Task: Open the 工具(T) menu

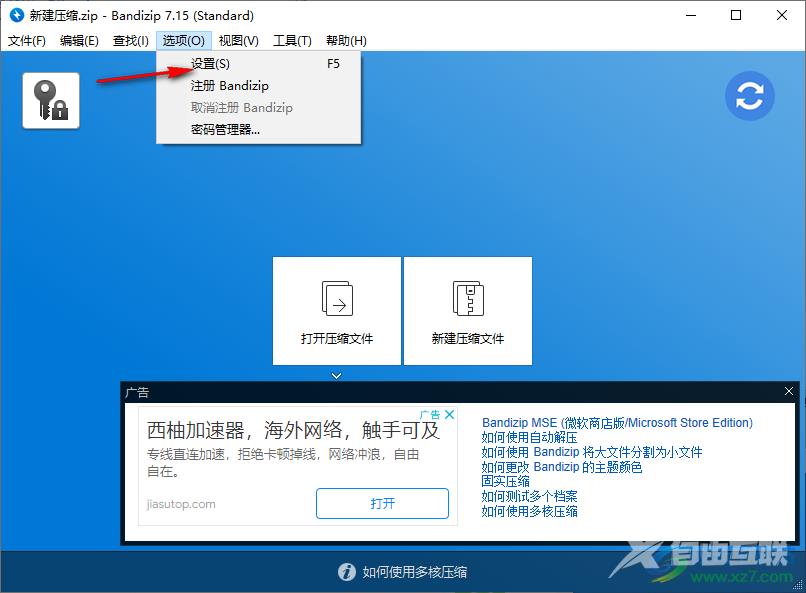Action: [x=292, y=41]
